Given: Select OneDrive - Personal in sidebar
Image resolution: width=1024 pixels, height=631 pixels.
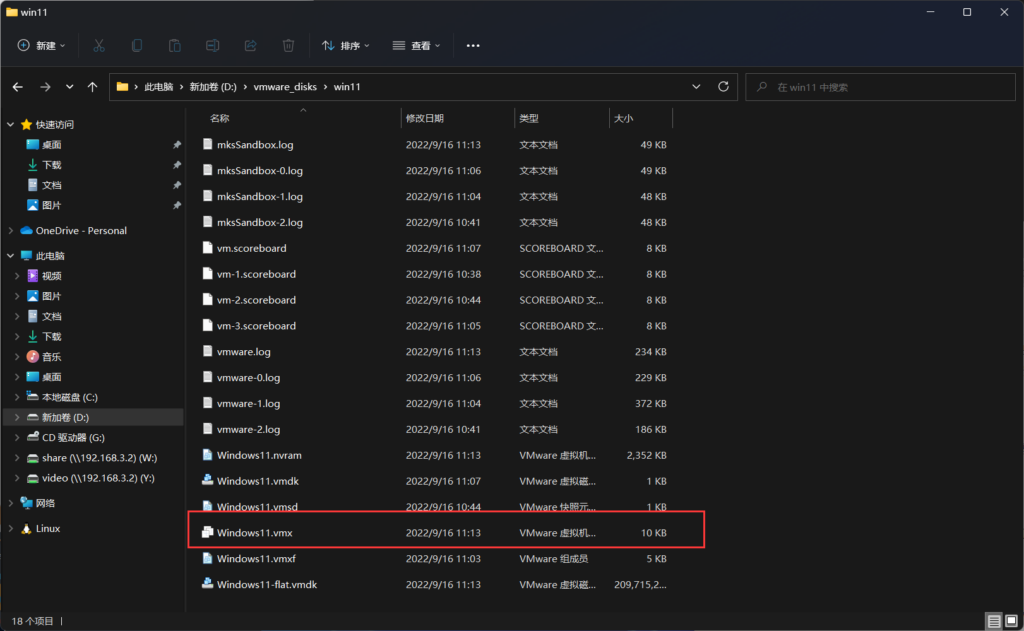Looking at the screenshot, I should coord(81,231).
